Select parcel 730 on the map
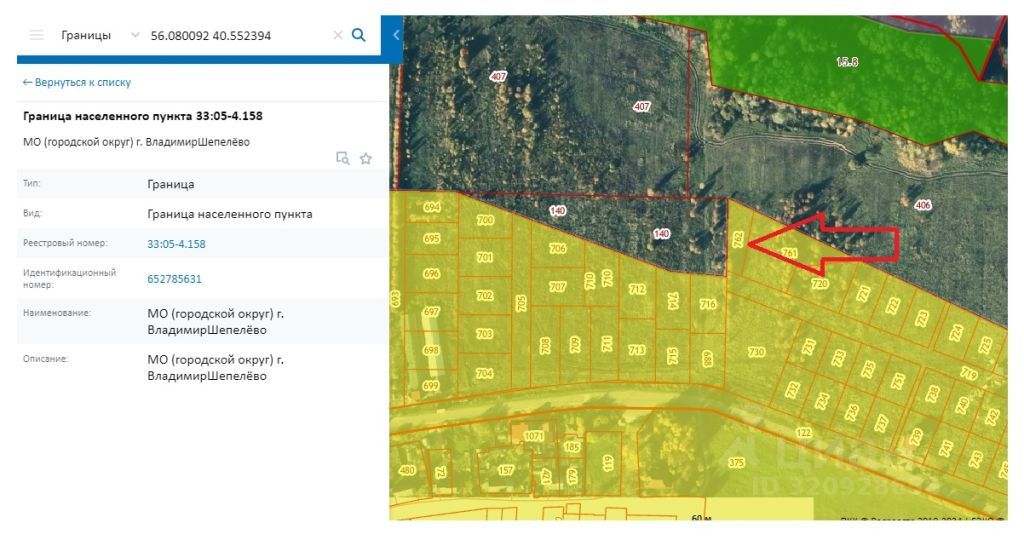The width and height of the screenshot is (1024, 540). click(x=756, y=352)
